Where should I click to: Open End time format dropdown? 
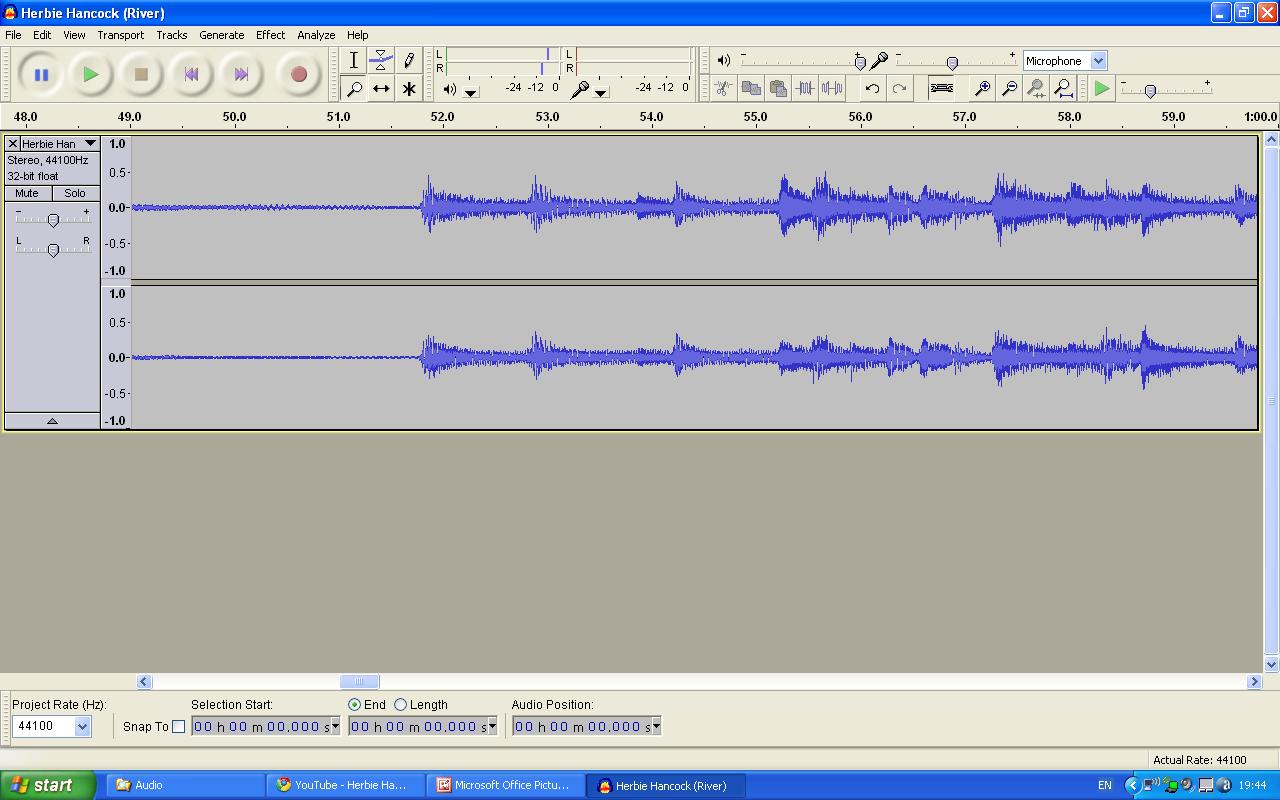492,727
